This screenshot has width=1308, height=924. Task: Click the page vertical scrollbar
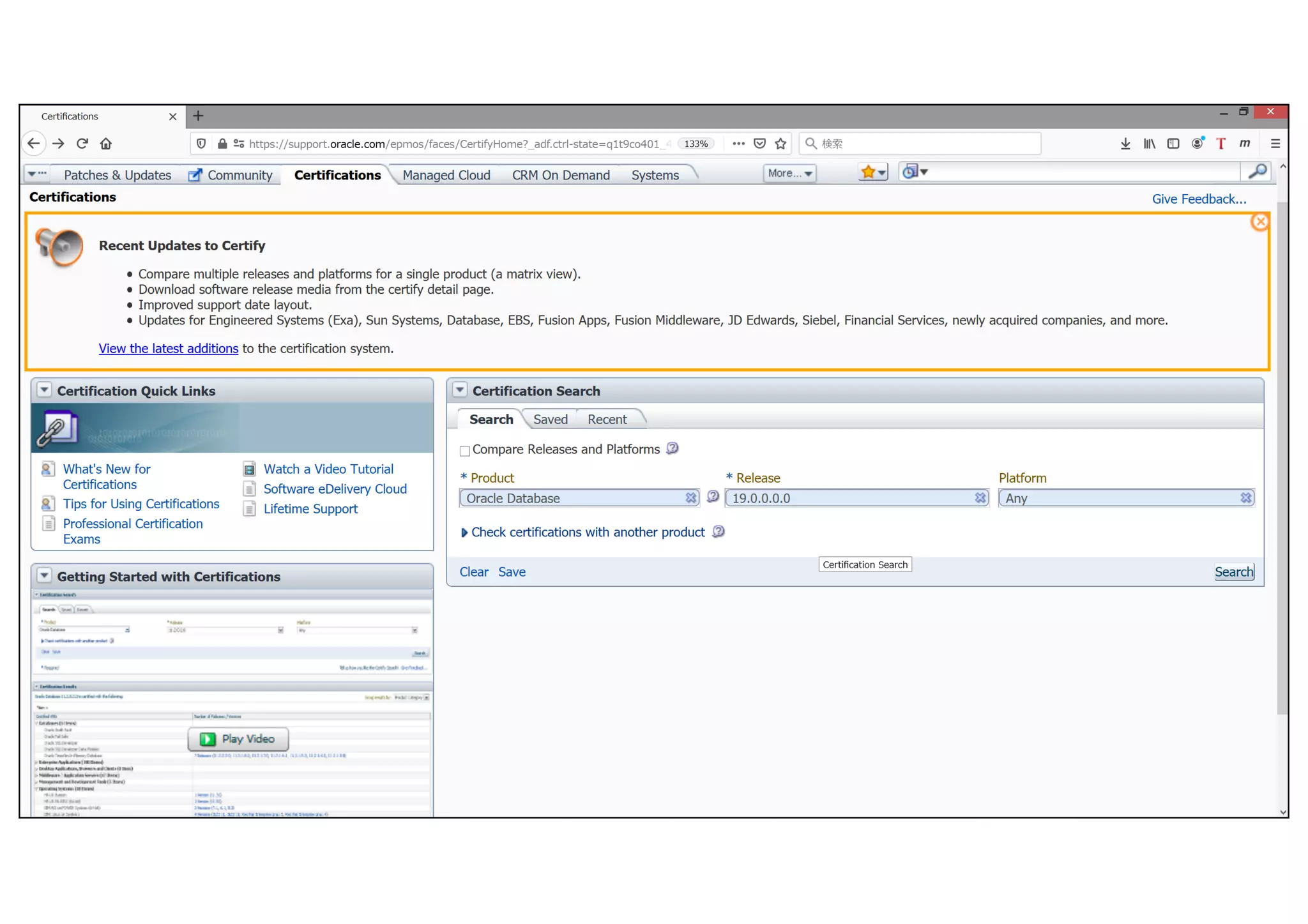[x=1282, y=458]
